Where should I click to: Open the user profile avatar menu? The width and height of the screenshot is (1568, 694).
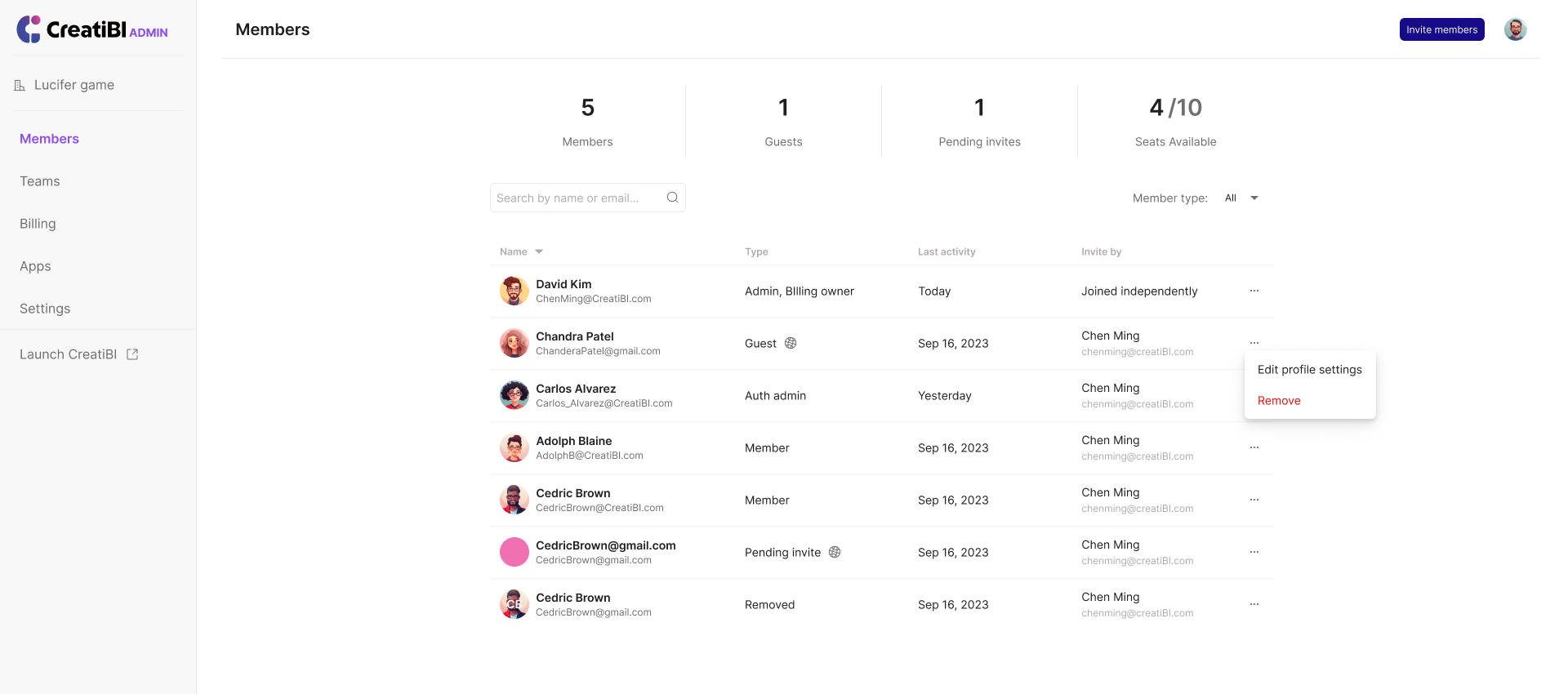click(x=1515, y=29)
